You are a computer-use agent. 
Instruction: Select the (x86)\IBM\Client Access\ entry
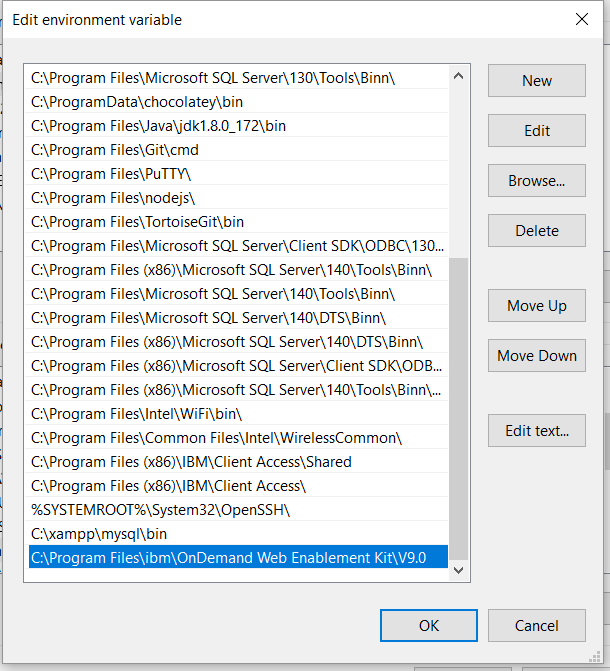tap(238, 485)
